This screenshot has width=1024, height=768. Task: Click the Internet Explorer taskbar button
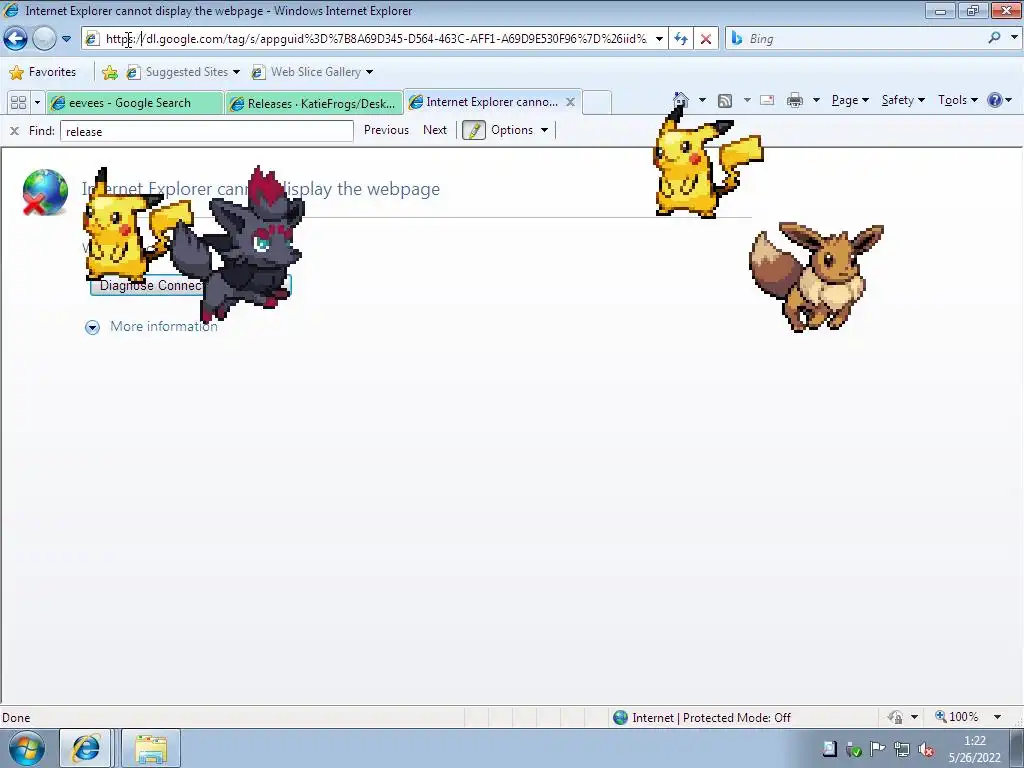coord(86,748)
